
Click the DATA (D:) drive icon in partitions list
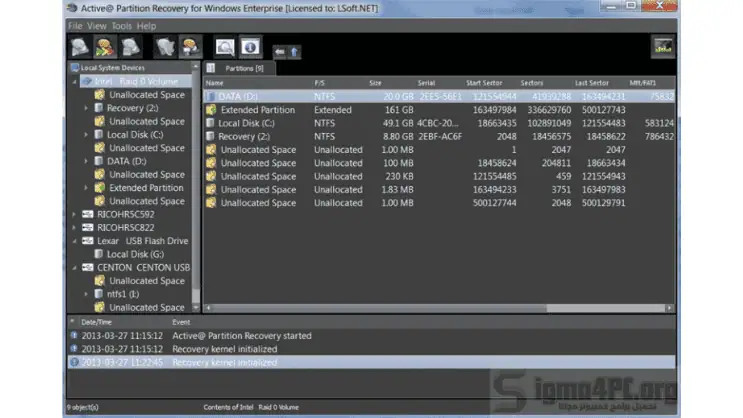point(211,97)
